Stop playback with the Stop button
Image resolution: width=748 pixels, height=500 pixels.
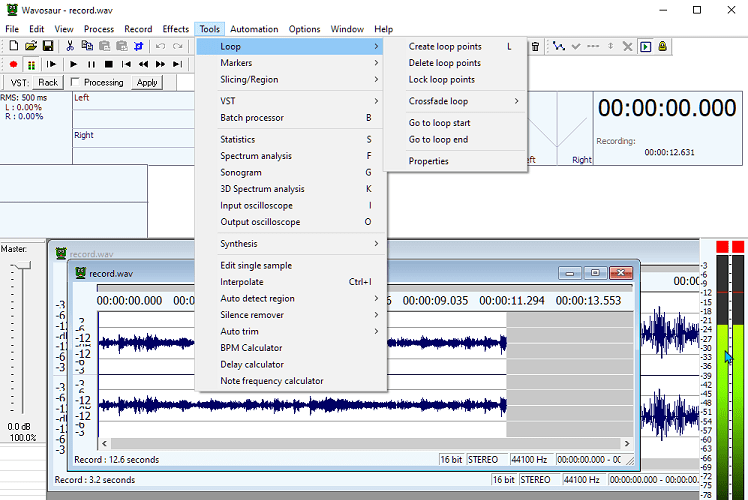109,64
